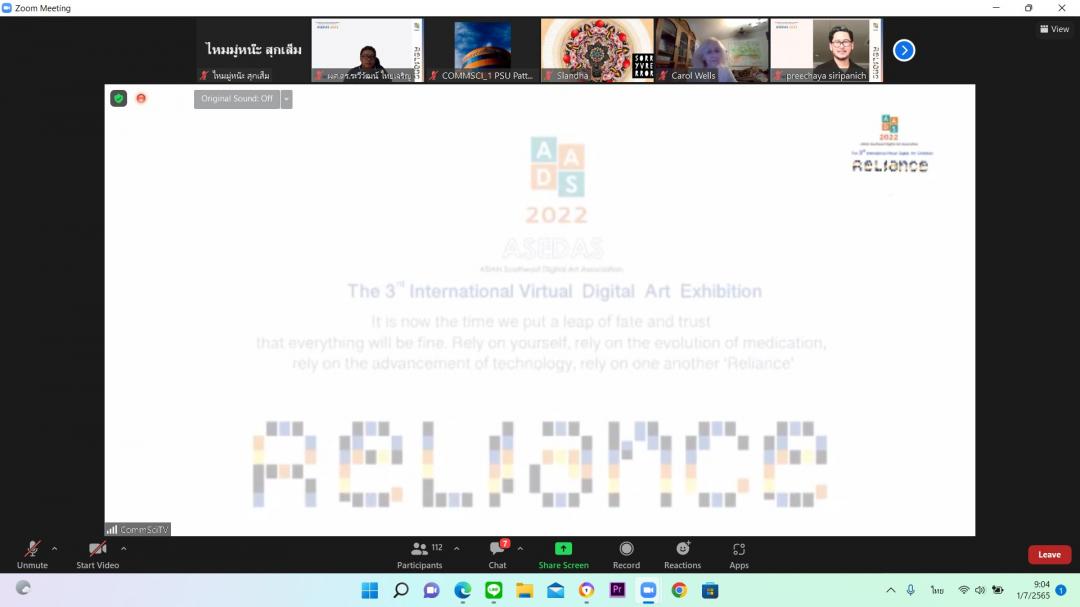Leave the meeting
The width and height of the screenshot is (1080, 607).
pos(1049,555)
